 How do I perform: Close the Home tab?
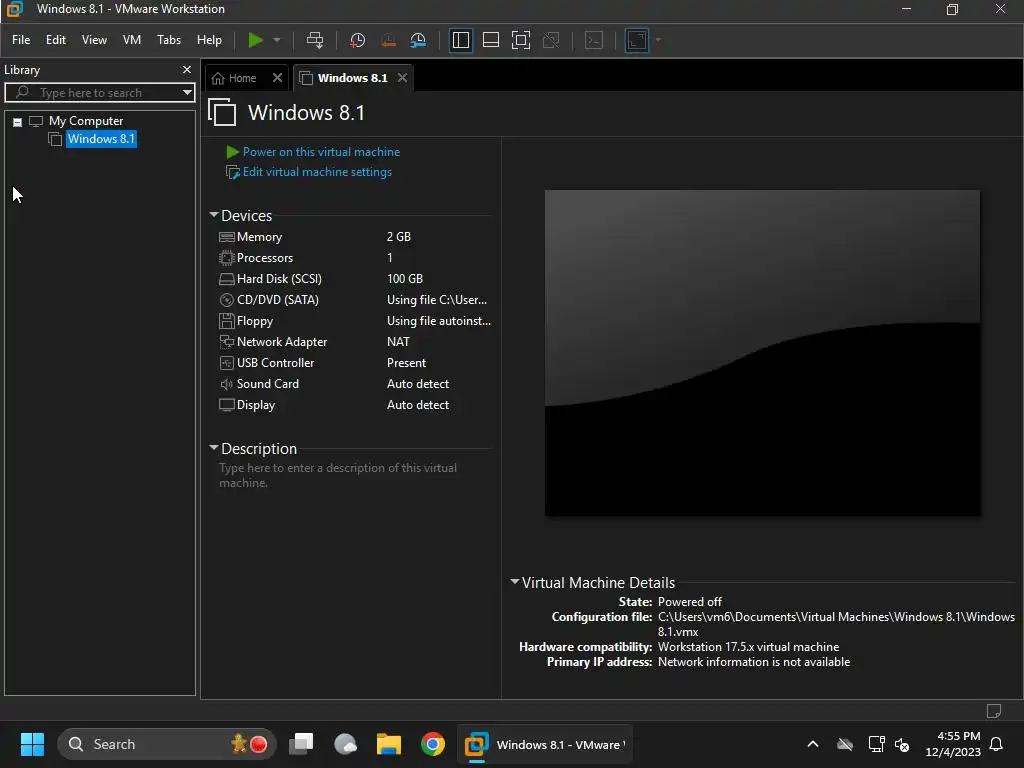pyautogui.click(x=278, y=78)
